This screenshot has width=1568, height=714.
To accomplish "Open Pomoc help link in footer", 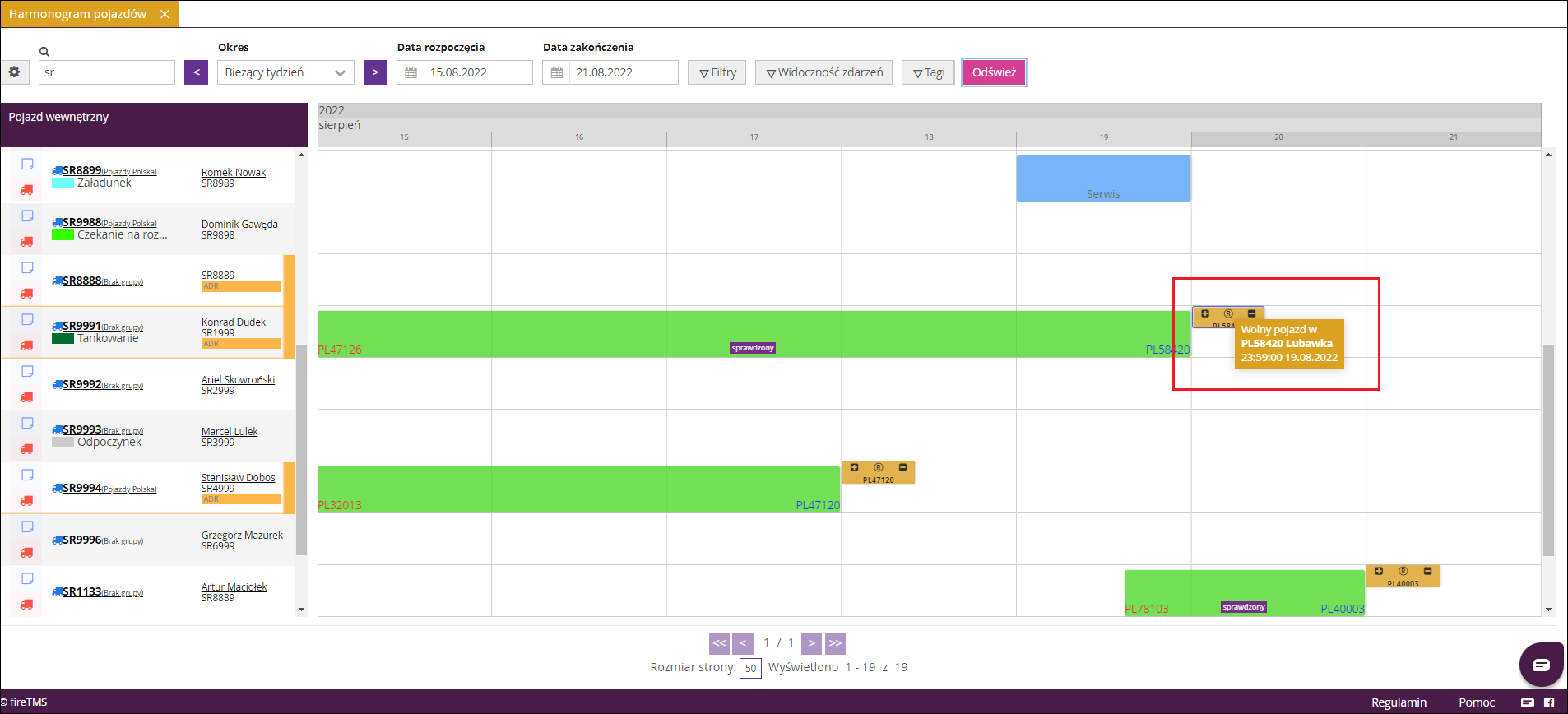I will tap(1477, 702).
